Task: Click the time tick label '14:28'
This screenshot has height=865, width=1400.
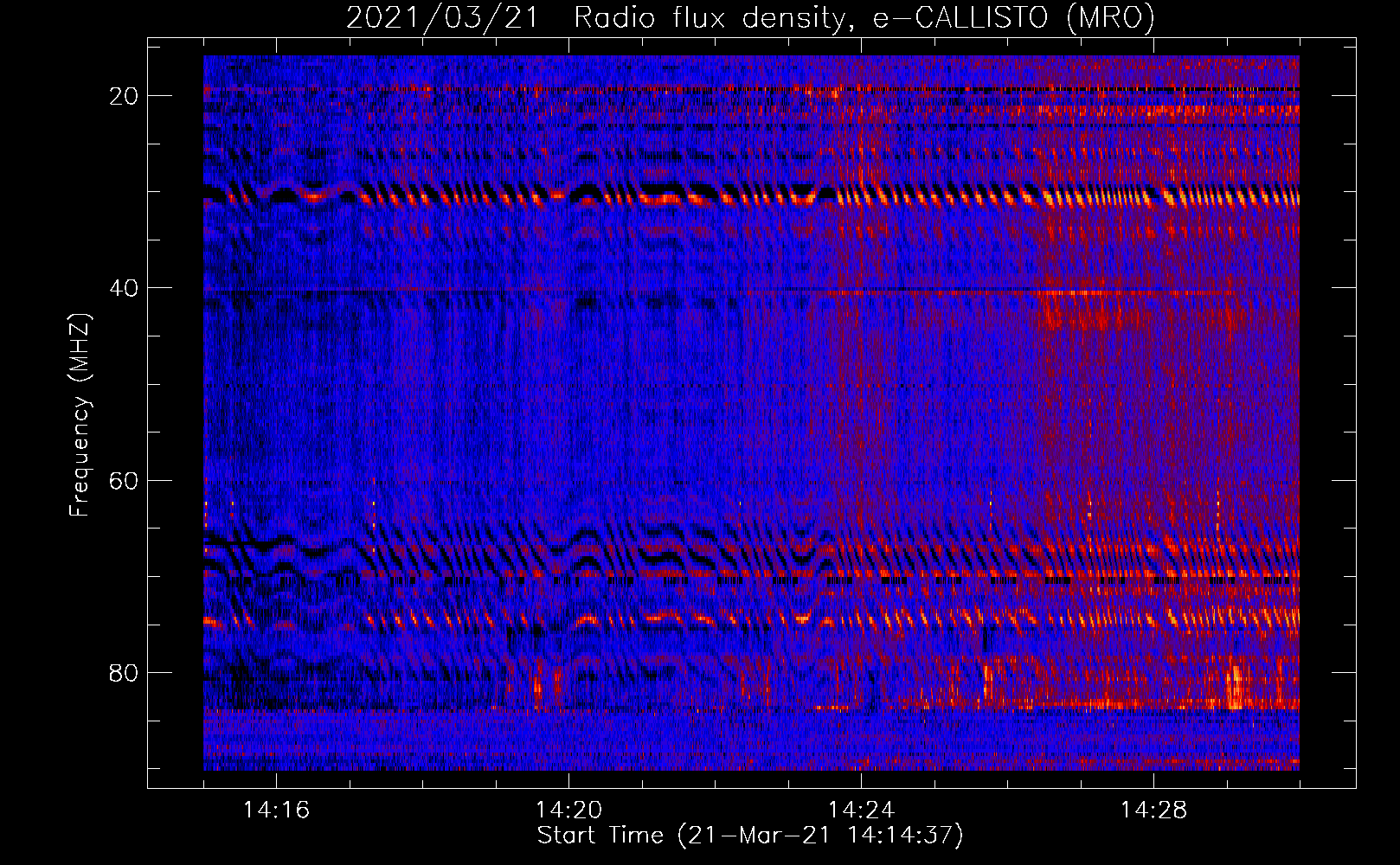Action: (x=1153, y=810)
